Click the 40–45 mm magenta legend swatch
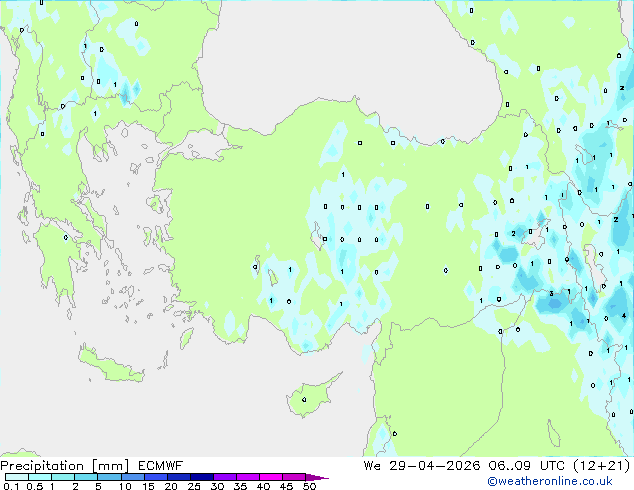634x490 pixels. (x=271, y=477)
